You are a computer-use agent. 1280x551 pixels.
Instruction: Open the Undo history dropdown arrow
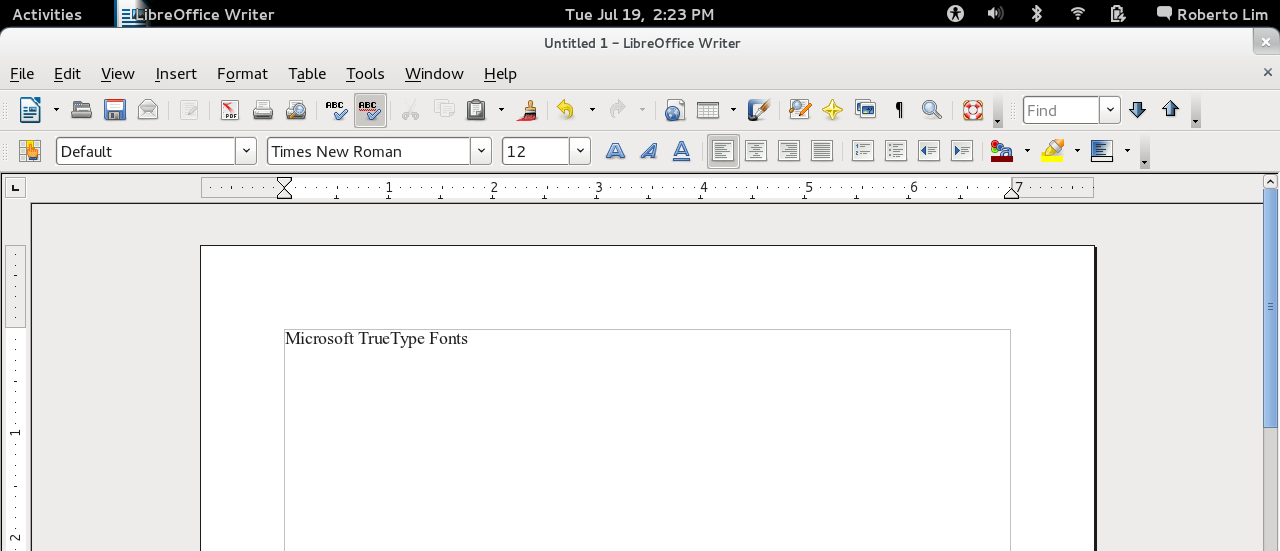point(592,110)
